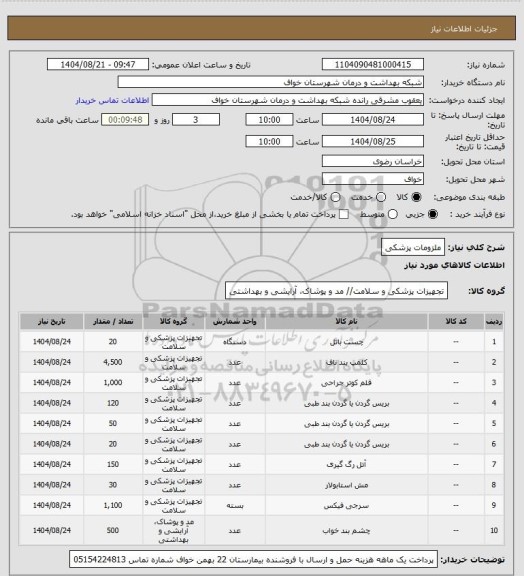Click the آنل رگ گیری item name
524x576 pixels.
pos(346,465)
